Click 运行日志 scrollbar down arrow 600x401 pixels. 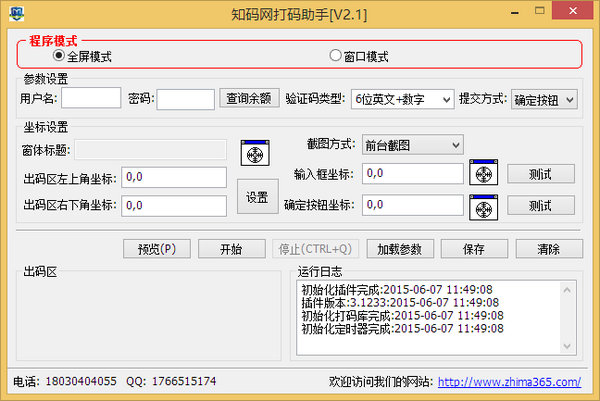[x=567, y=346]
